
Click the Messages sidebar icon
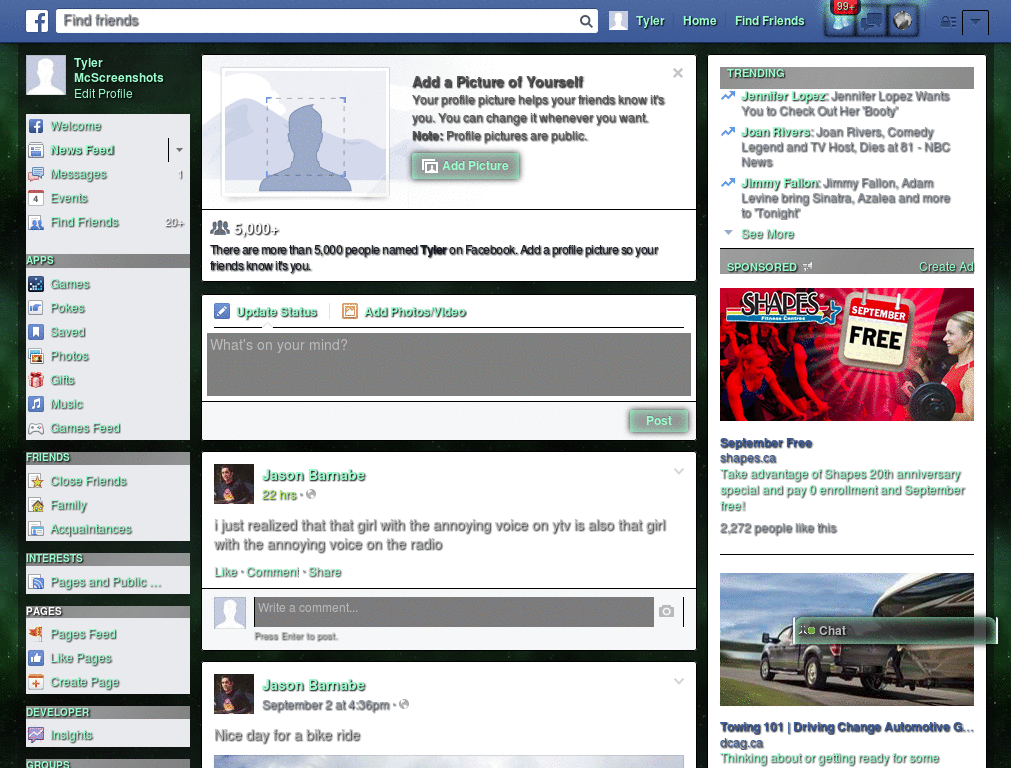tap(36, 174)
